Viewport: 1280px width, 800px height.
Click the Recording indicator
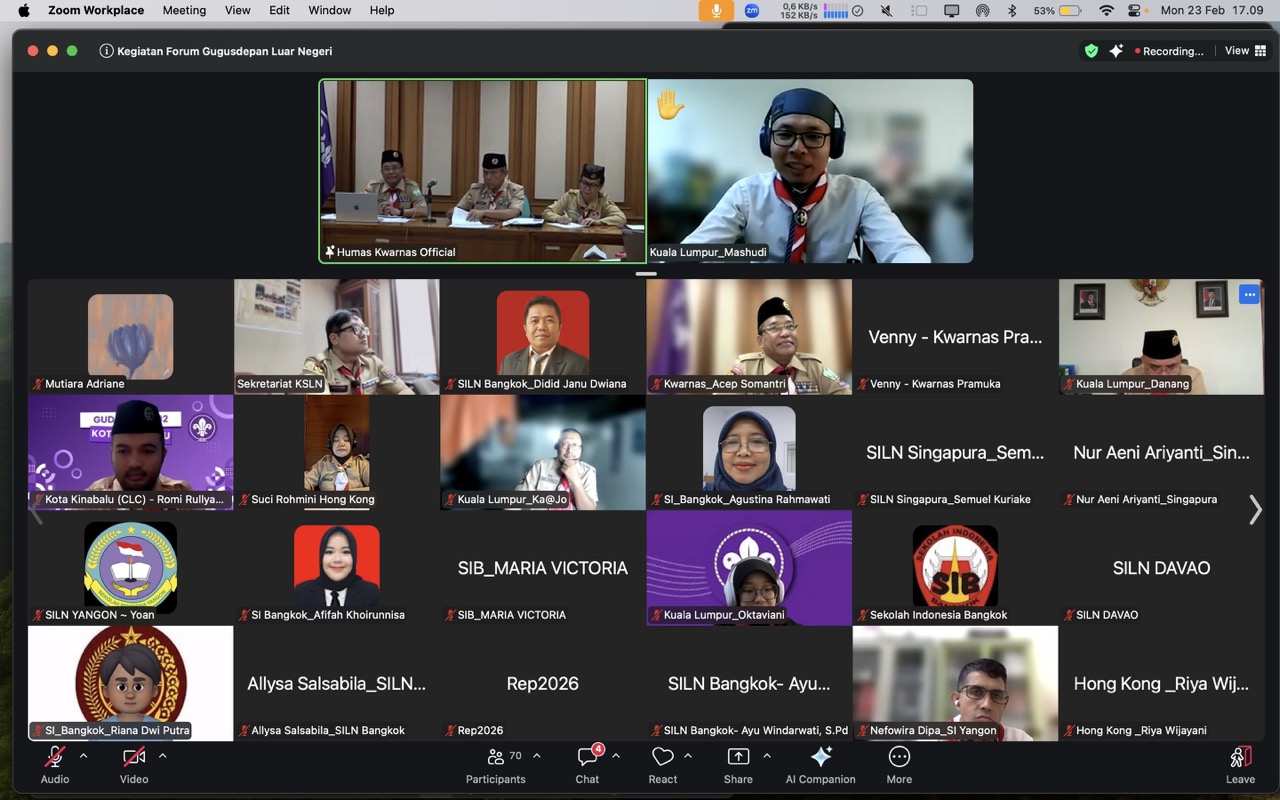click(1169, 51)
